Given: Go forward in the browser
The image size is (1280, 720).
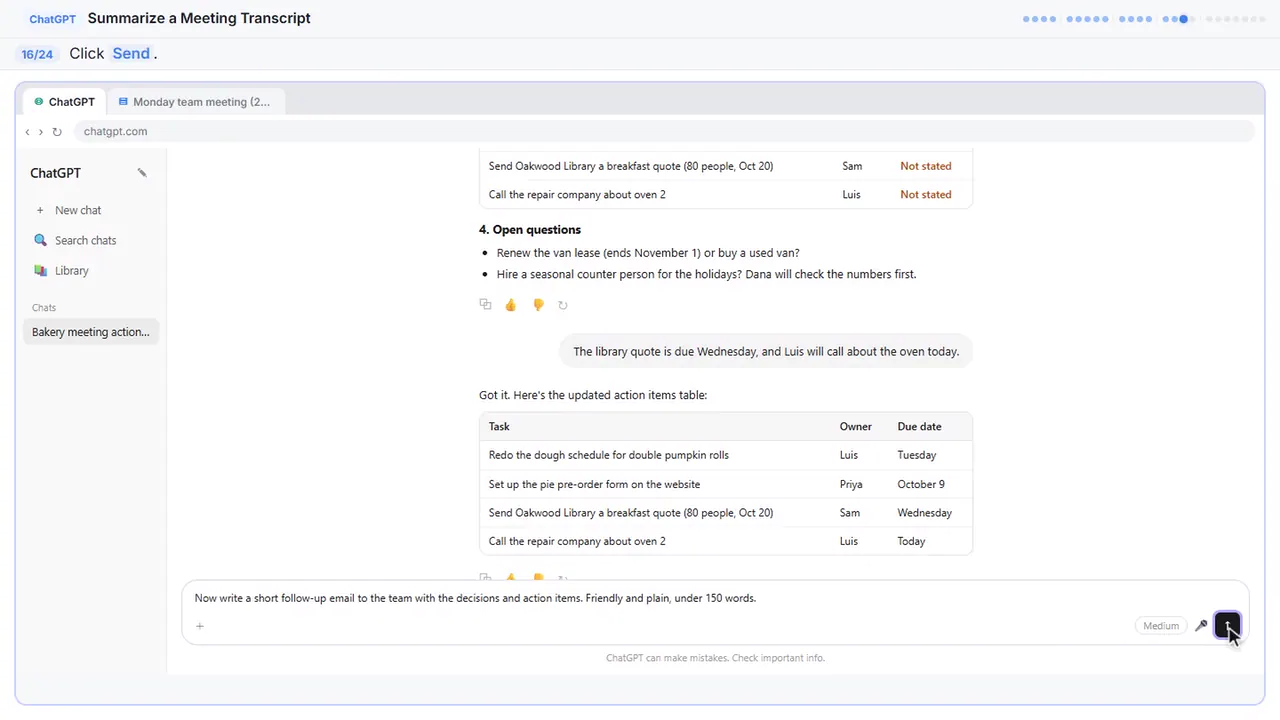Looking at the screenshot, I should click(x=41, y=132).
